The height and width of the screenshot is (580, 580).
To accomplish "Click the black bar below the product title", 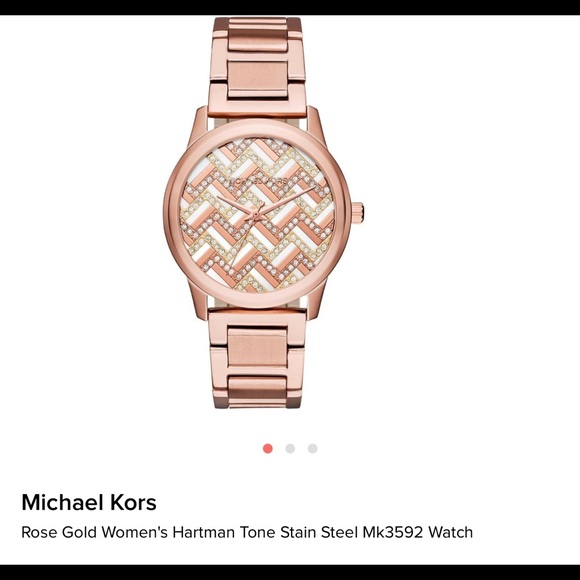I will [290, 572].
